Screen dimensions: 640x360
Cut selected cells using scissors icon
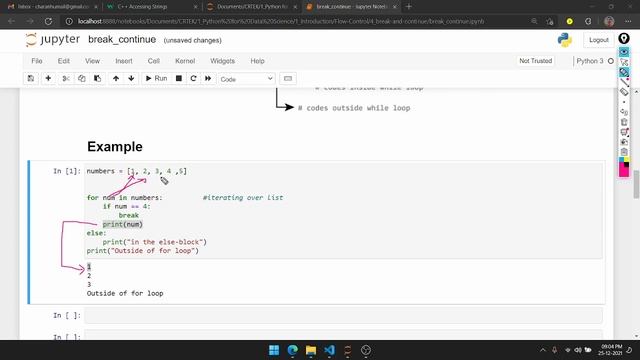coord(66,78)
